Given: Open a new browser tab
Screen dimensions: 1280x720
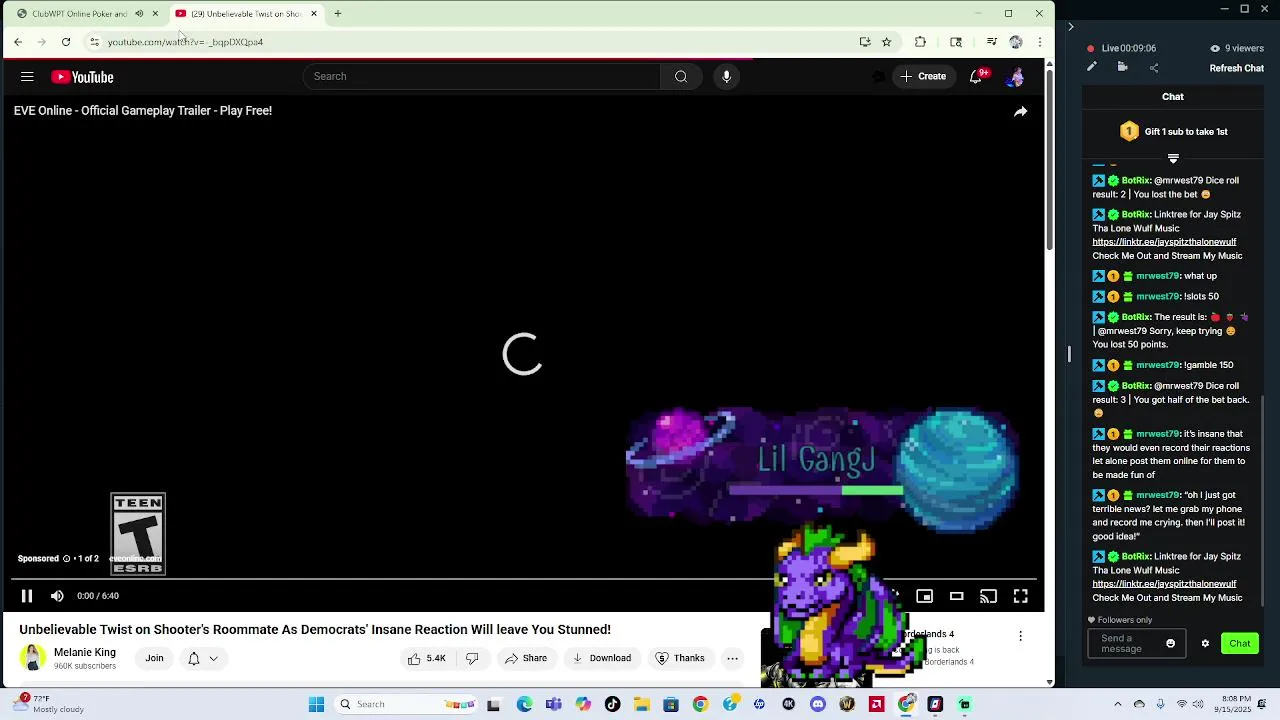Looking at the screenshot, I should pyautogui.click(x=338, y=14).
